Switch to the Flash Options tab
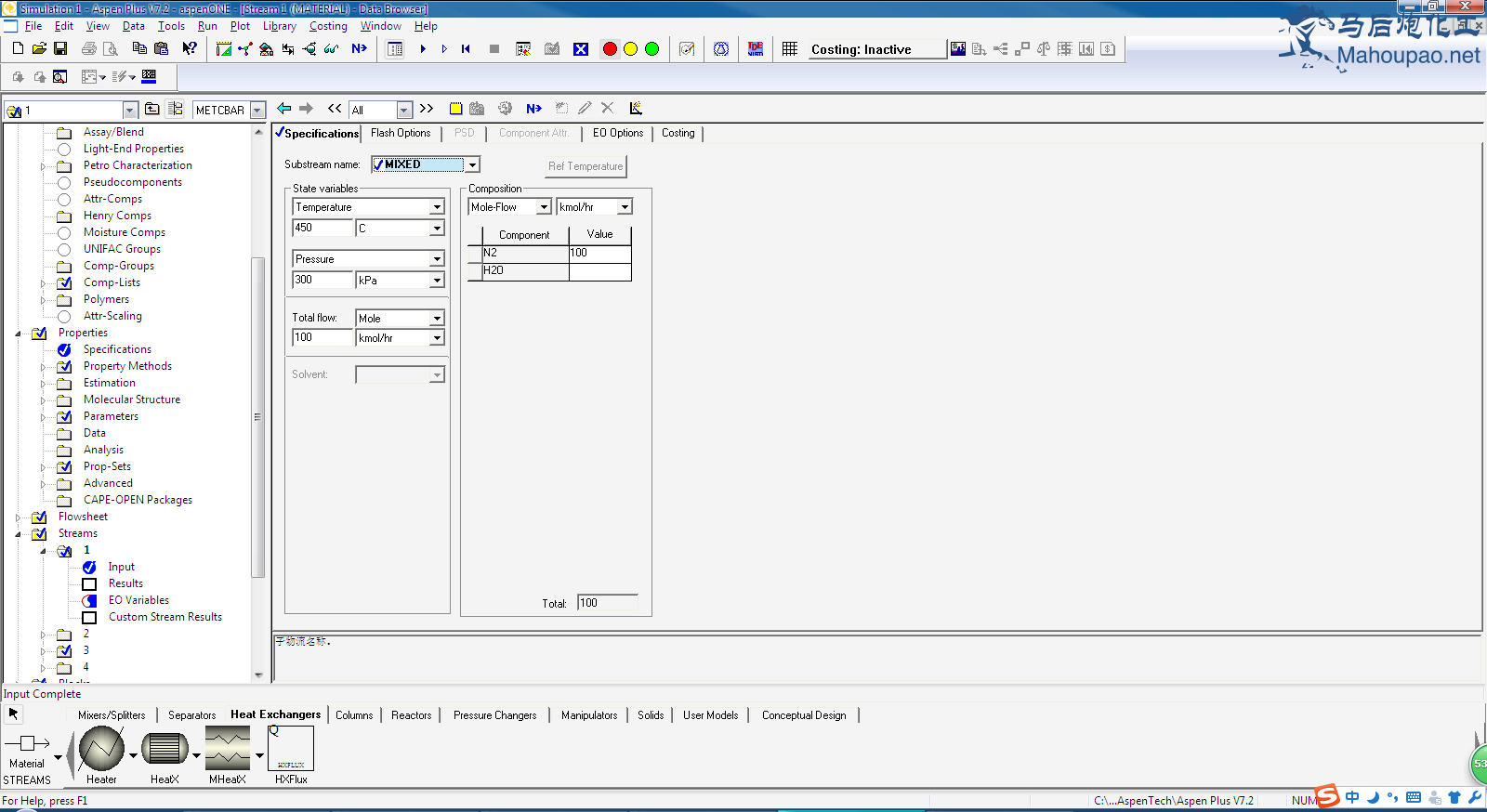Viewport: 1487px width, 812px height. tap(401, 133)
